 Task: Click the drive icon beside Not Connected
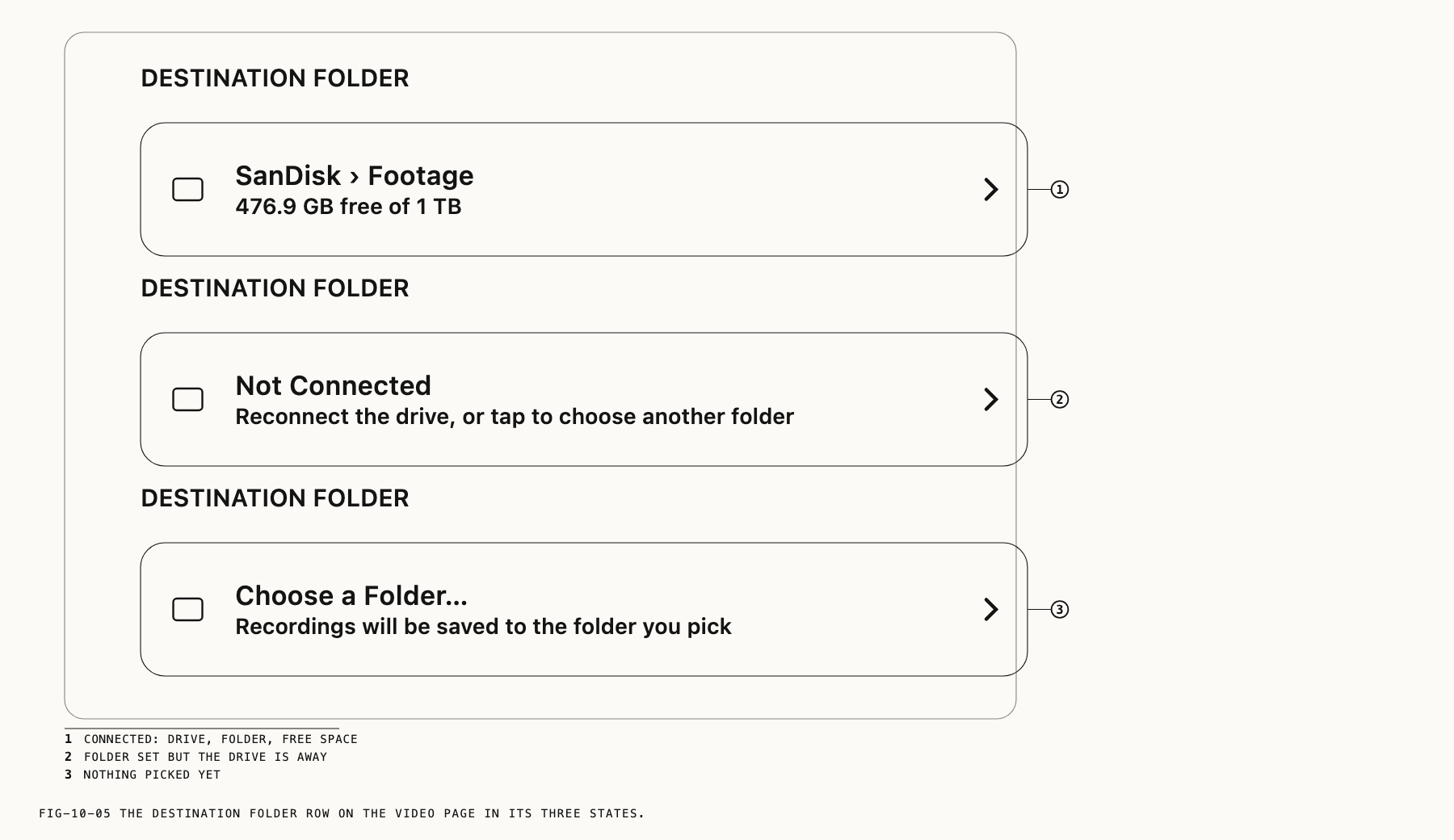187,399
